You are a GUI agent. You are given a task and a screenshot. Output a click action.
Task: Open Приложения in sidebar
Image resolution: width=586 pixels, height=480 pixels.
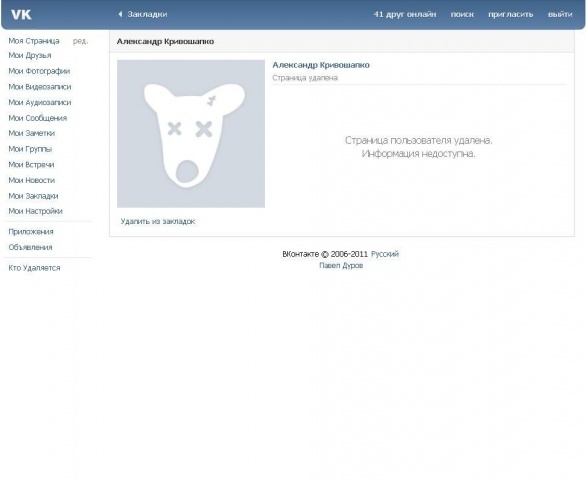[31, 232]
